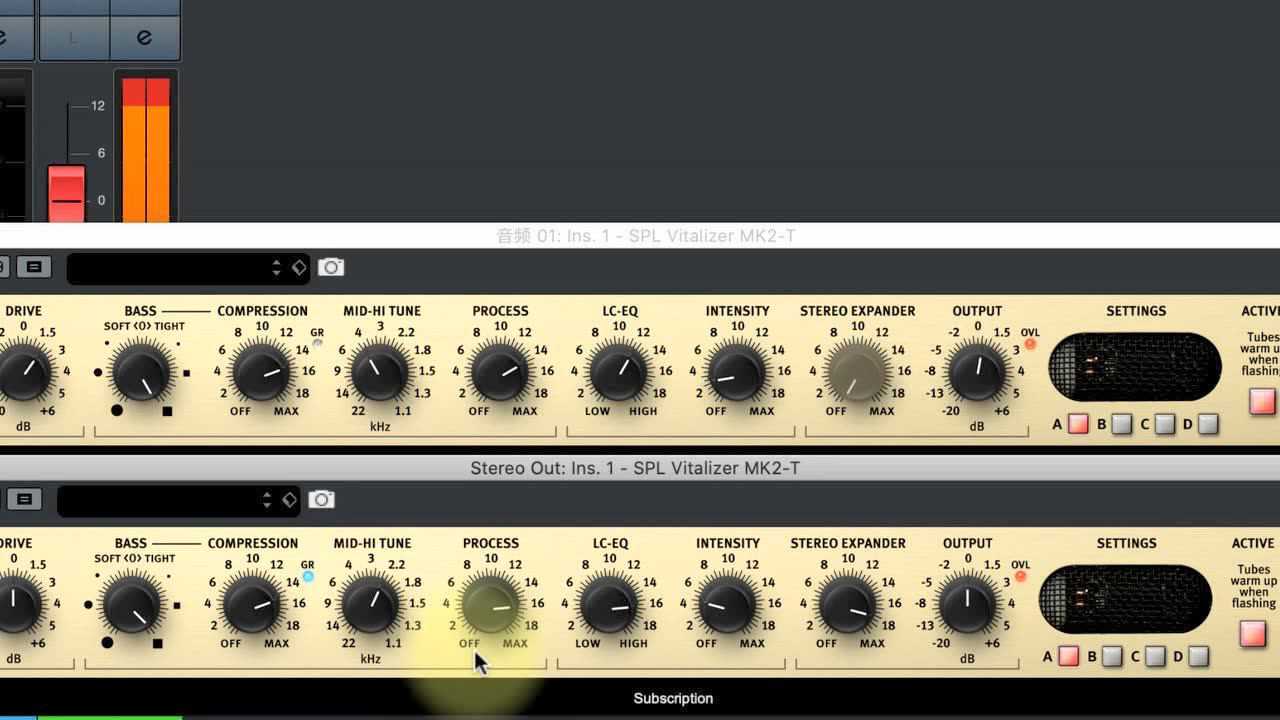Select settings slot D in Stereo Out Vitalizer
Screen dimensions: 1280x720
pyautogui.click(x=1198, y=656)
